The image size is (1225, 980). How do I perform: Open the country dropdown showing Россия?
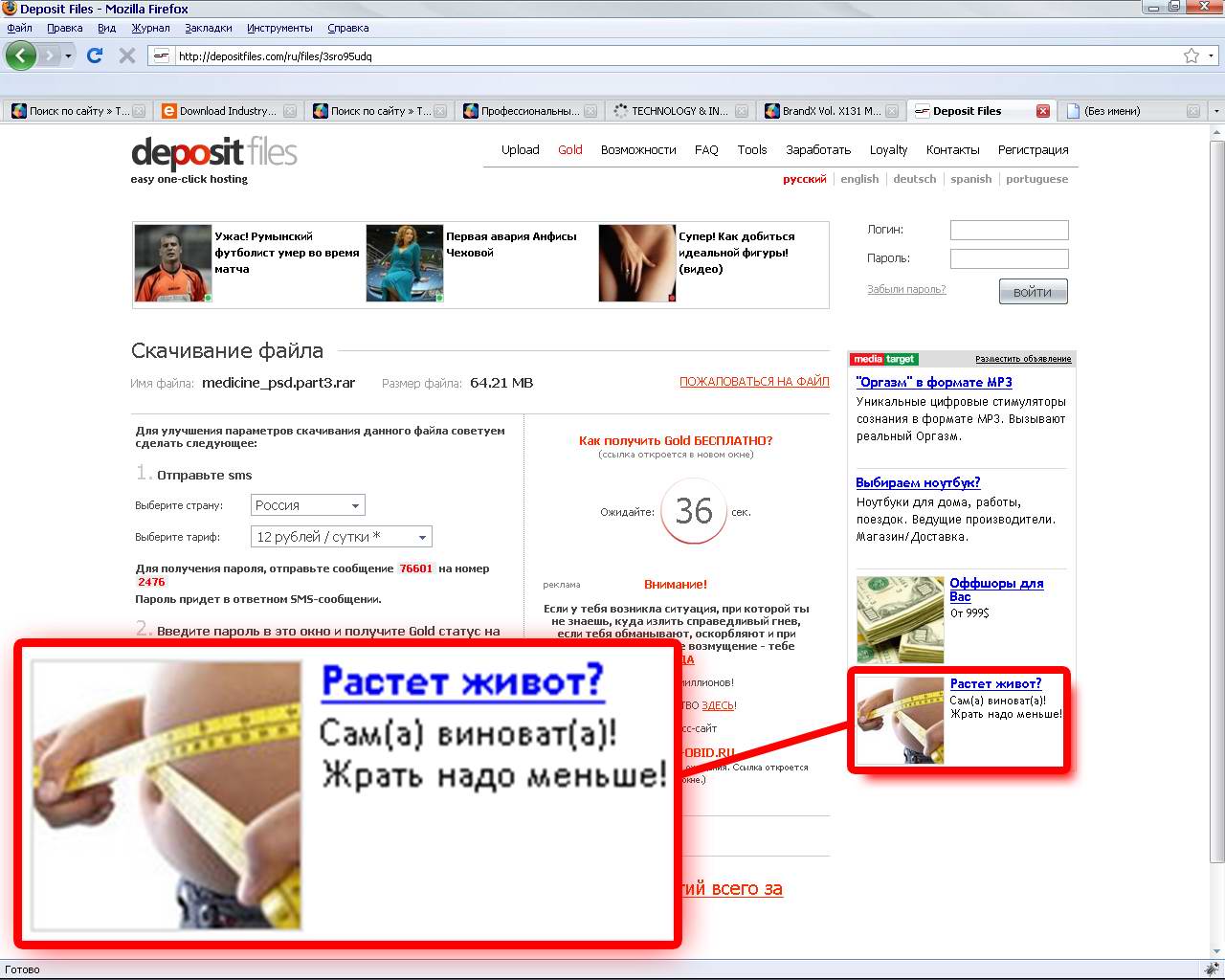click(x=308, y=504)
